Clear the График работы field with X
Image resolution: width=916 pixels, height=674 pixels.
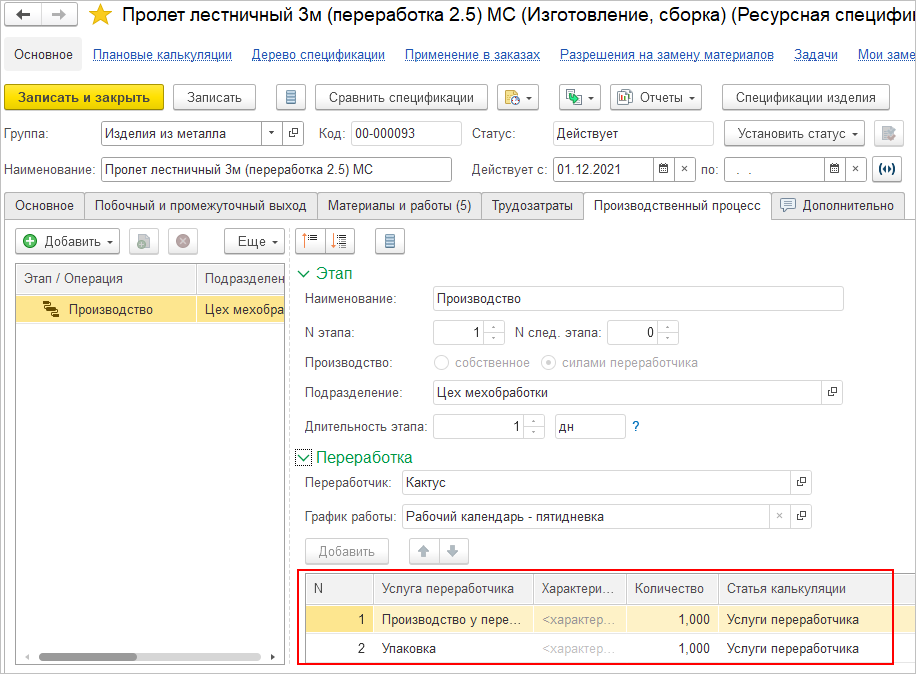click(x=779, y=517)
